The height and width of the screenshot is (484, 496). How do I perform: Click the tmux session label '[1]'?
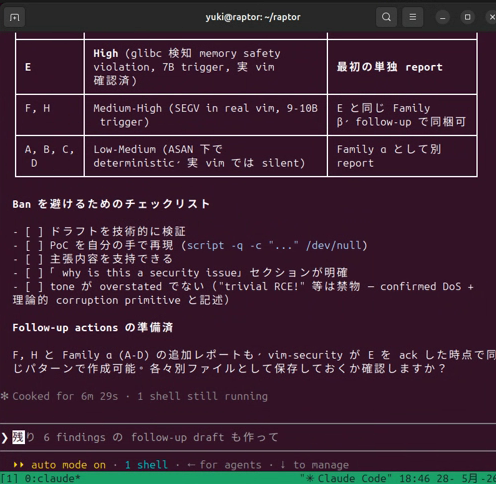tap(10, 478)
